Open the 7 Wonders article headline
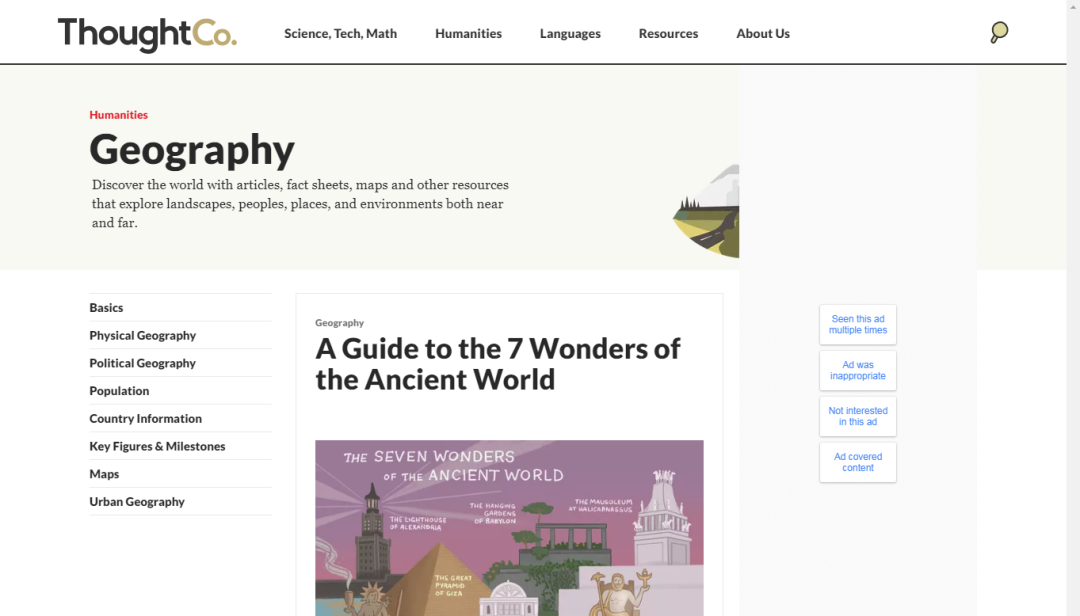Image resolution: width=1080 pixels, height=616 pixels. click(497, 364)
